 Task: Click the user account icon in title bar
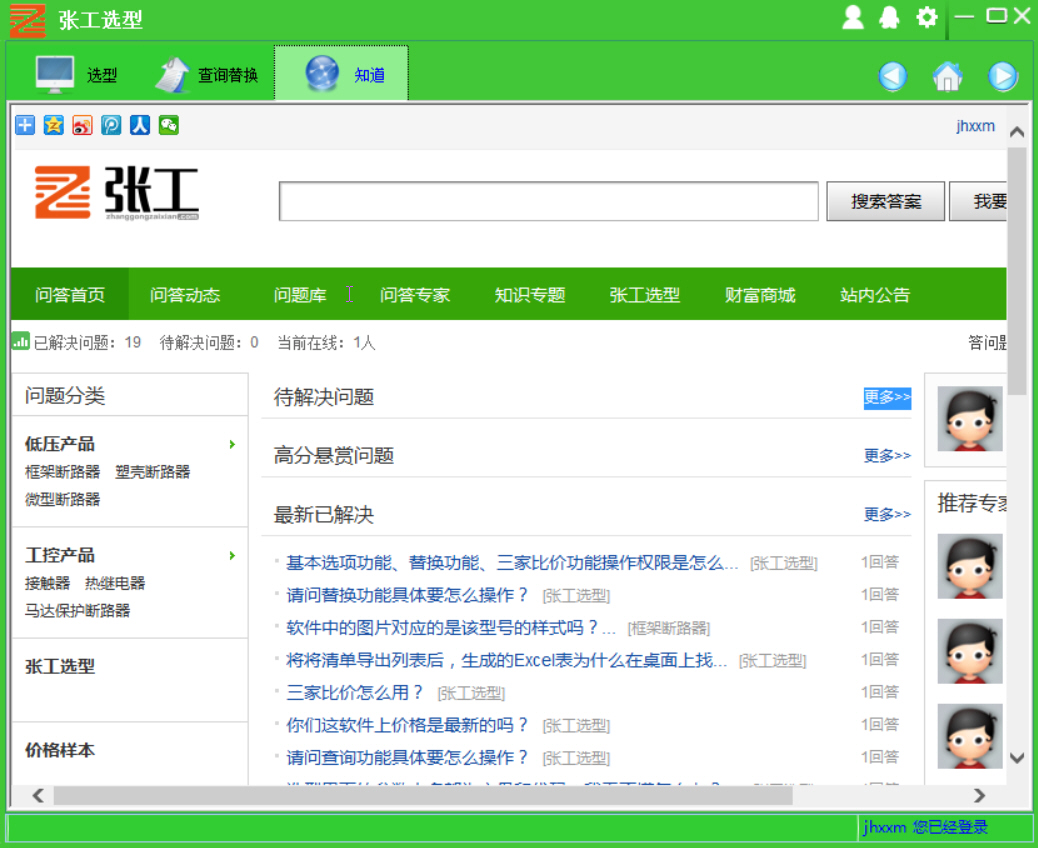(853, 17)
